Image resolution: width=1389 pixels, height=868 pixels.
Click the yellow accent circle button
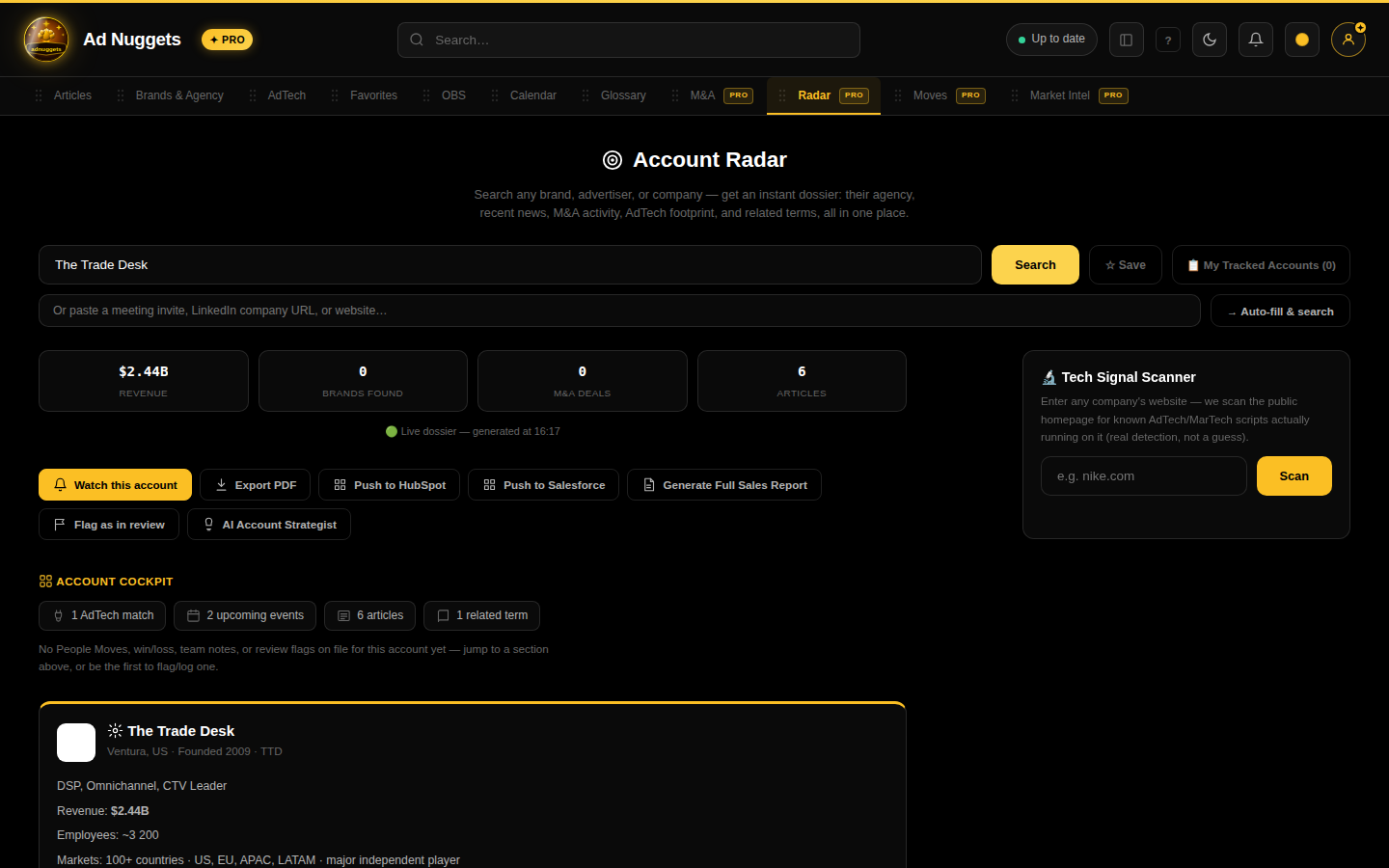point(1302,40)
